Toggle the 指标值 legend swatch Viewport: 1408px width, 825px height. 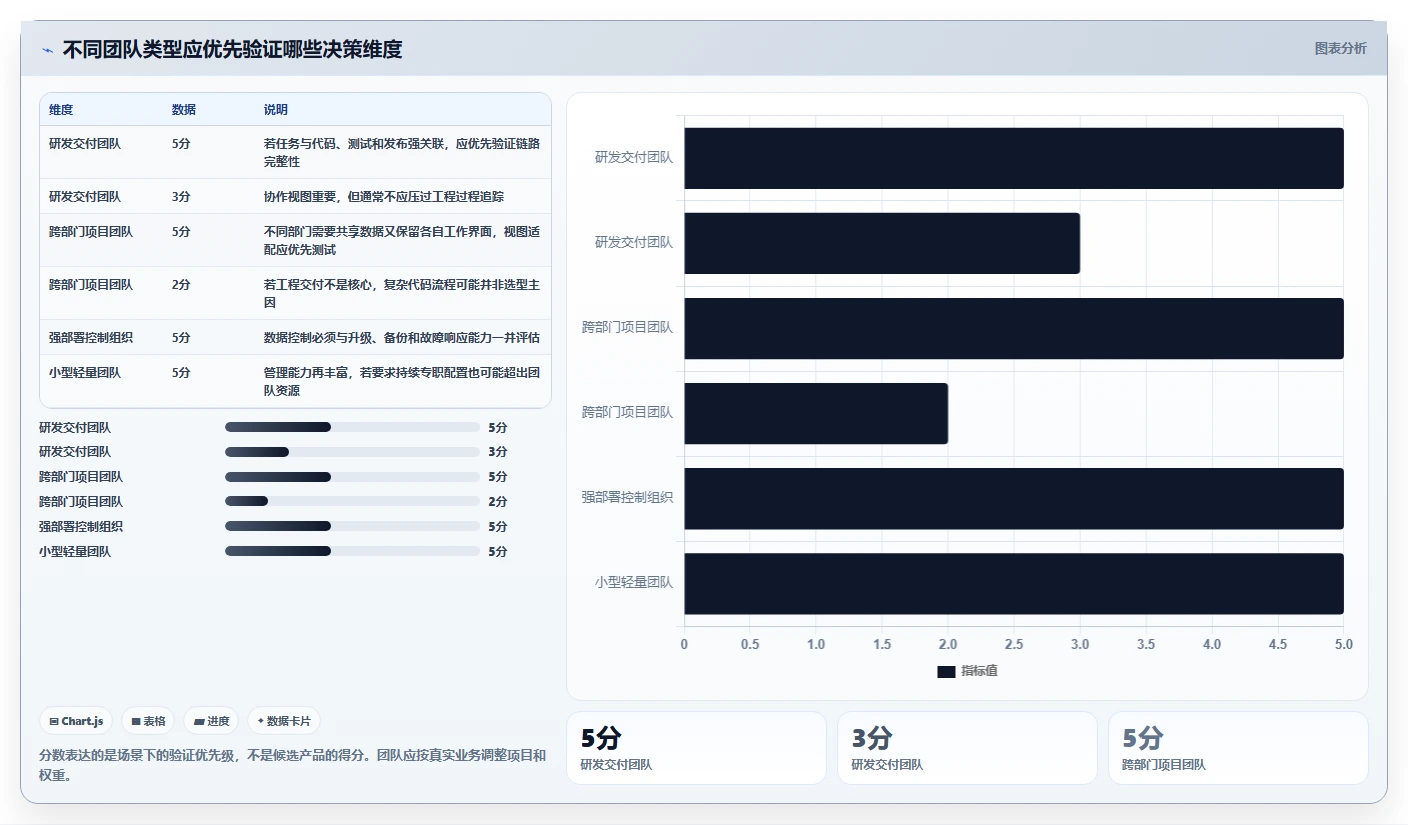(x=946, y=672)
